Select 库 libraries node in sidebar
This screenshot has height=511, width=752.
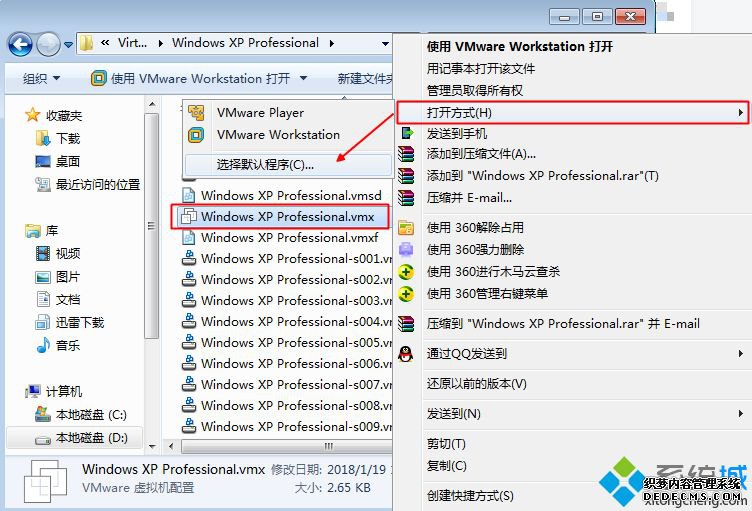(42, 231)
